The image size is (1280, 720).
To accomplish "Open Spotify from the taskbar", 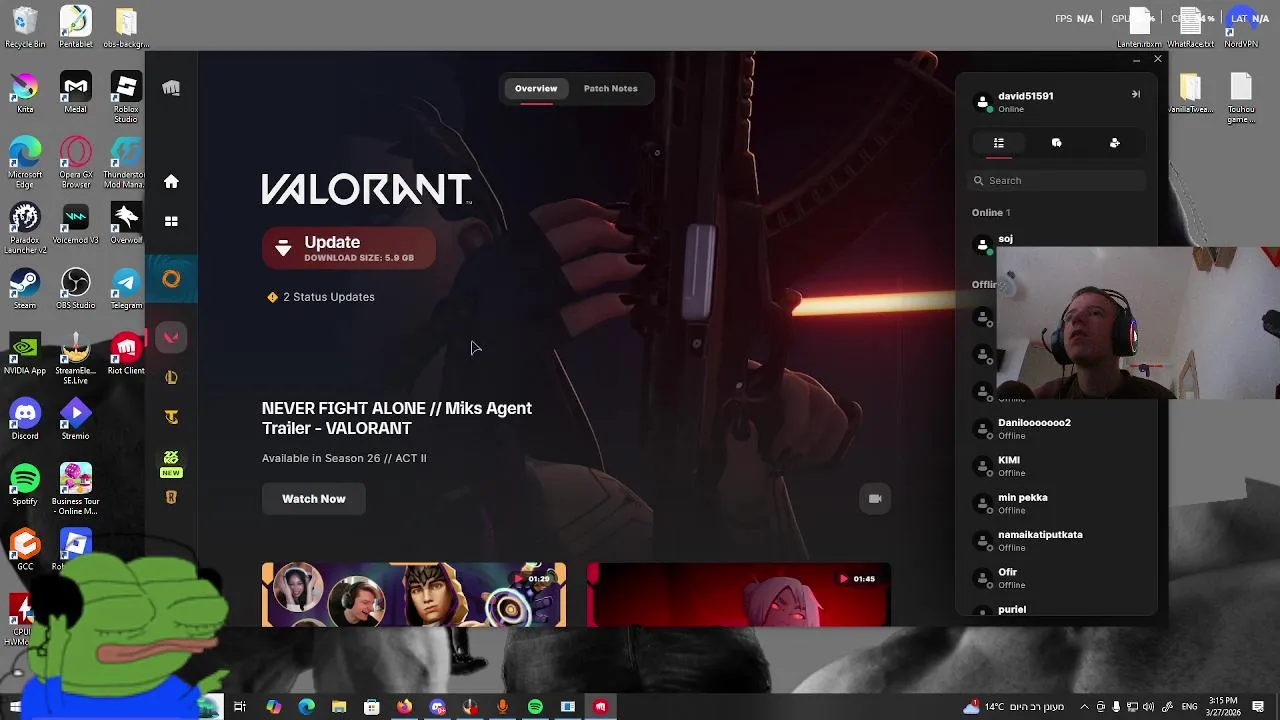I will [535, 707].
